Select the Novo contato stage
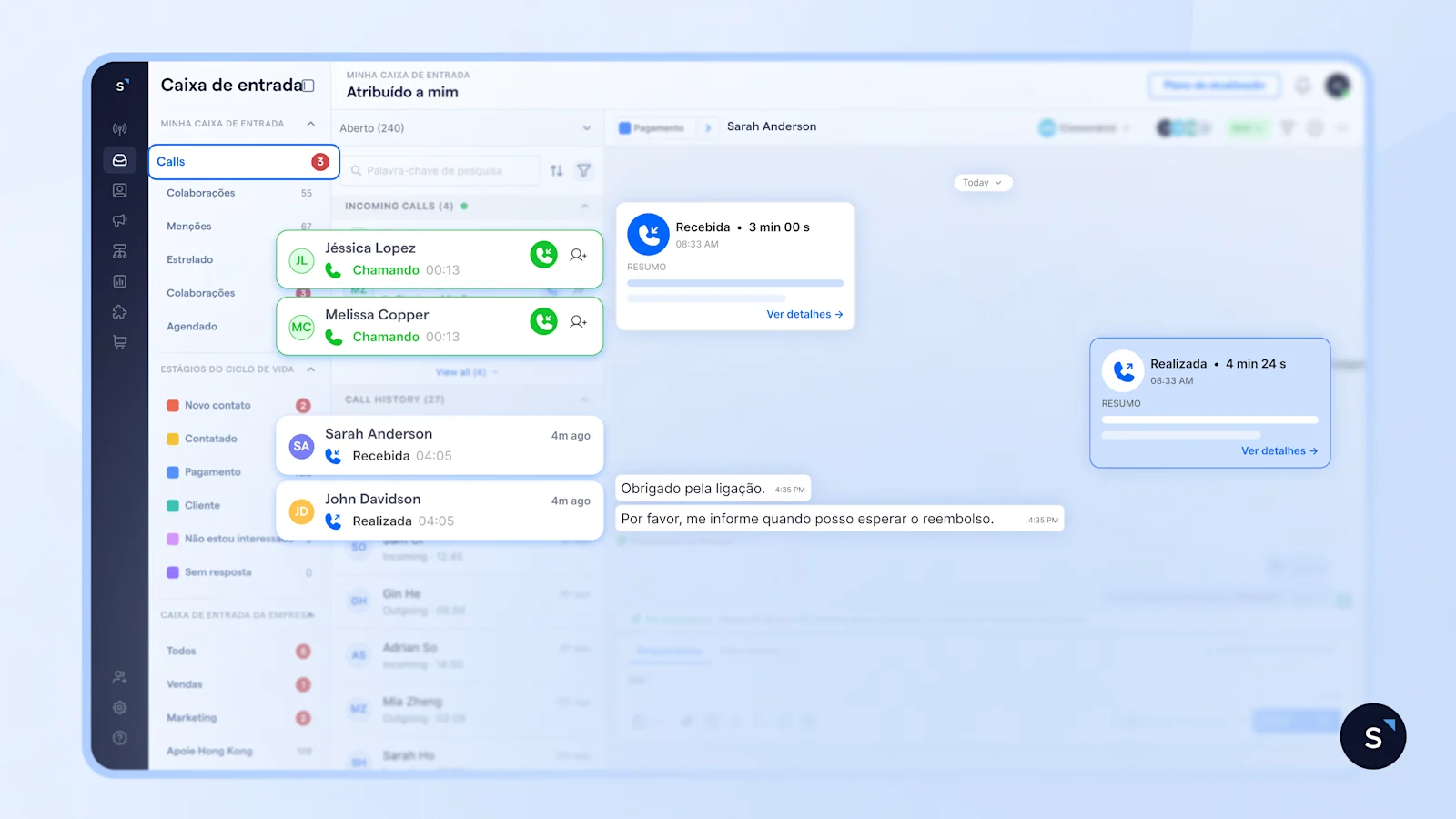Image resolution: width=1456 pixels, height=819 pixels. pos(238,406)
